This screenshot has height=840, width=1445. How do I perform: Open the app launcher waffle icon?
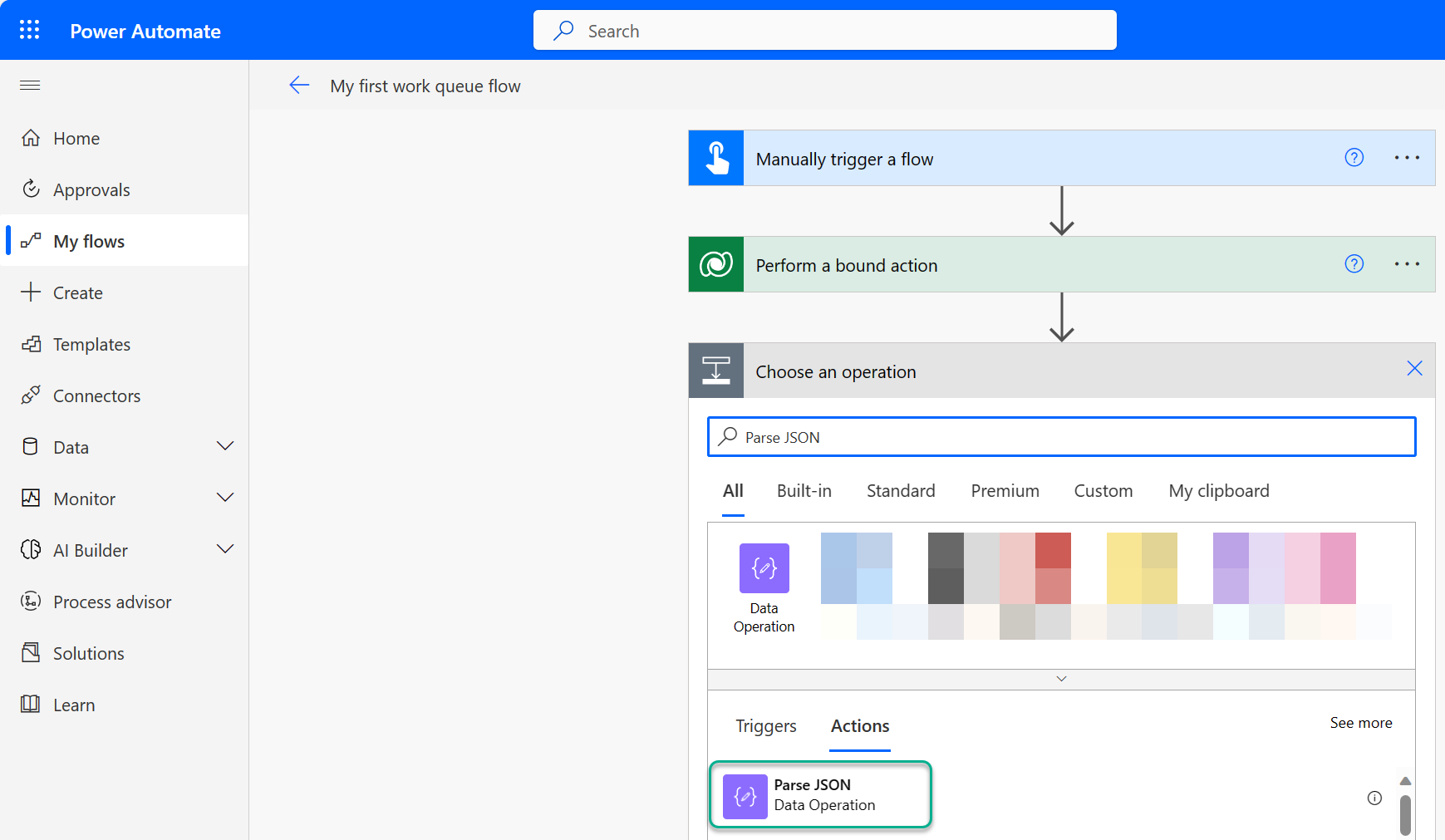click(30, 30)
